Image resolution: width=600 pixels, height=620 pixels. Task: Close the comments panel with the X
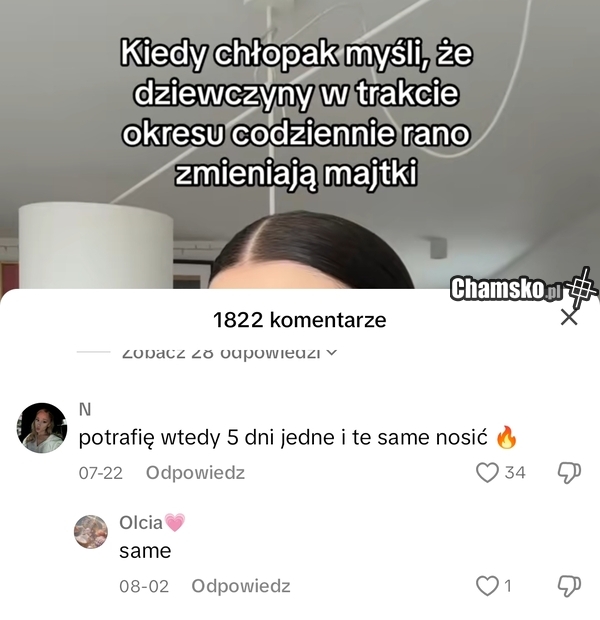[569, 318]
